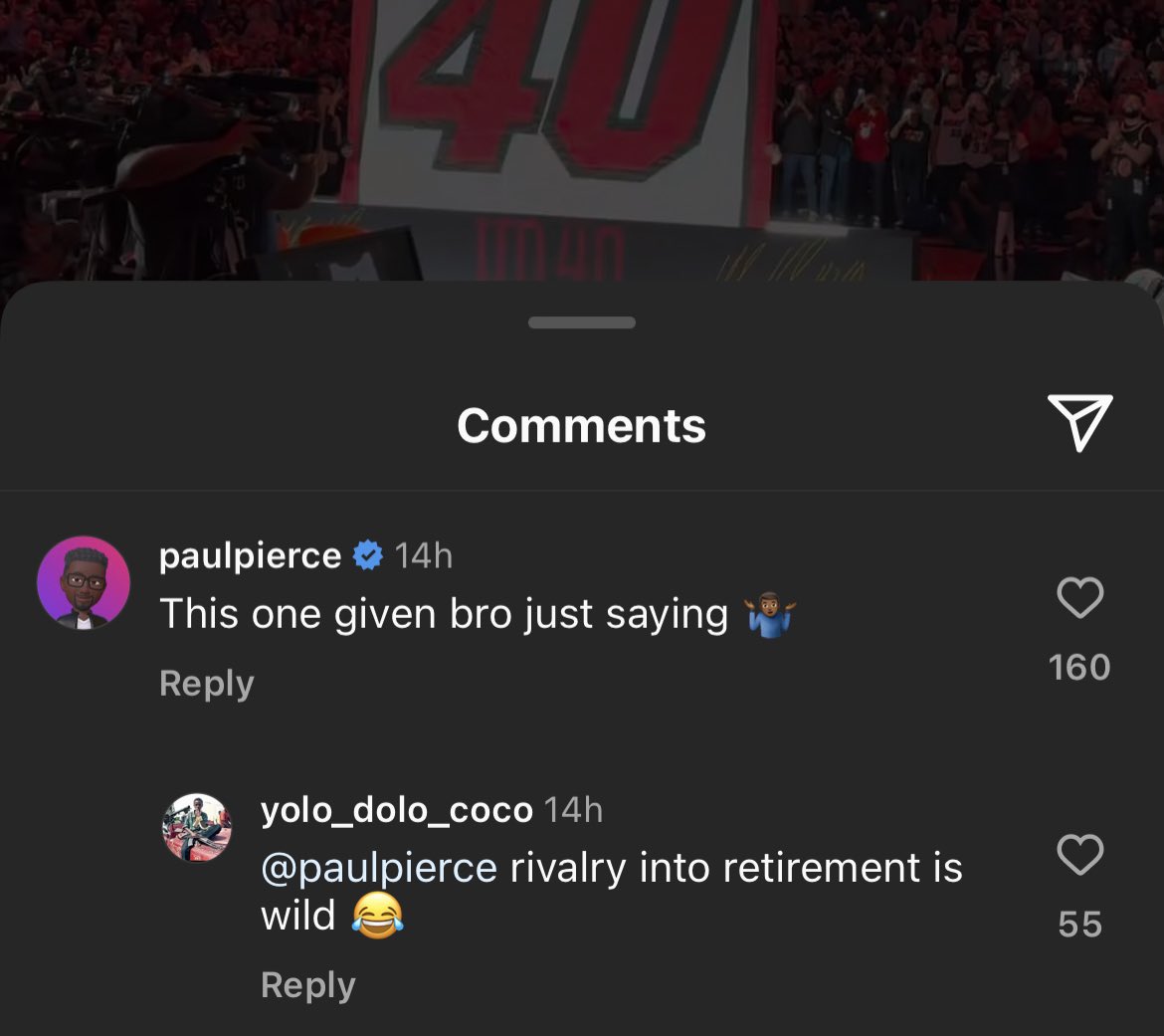This screenshot has width=1164, height=1036.
Task: Open the yolo_dolo_coco username
Action: [397, 810]
